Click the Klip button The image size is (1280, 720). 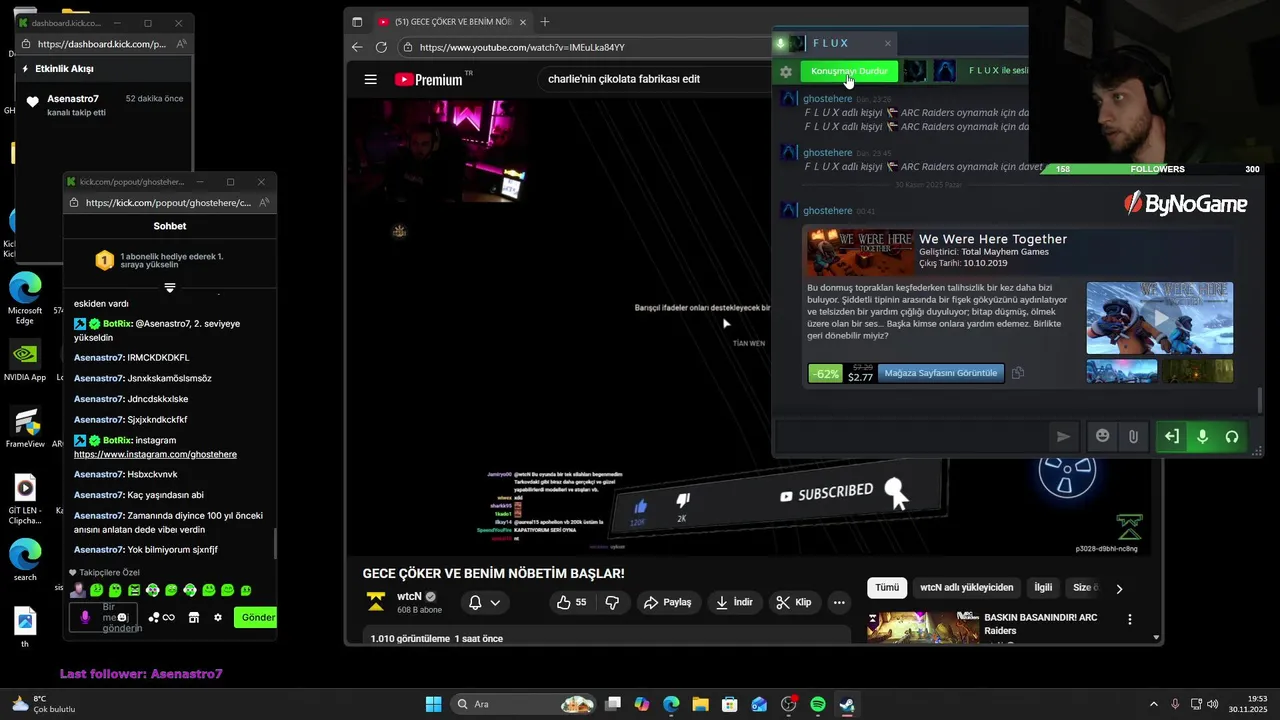click(793, 602)
